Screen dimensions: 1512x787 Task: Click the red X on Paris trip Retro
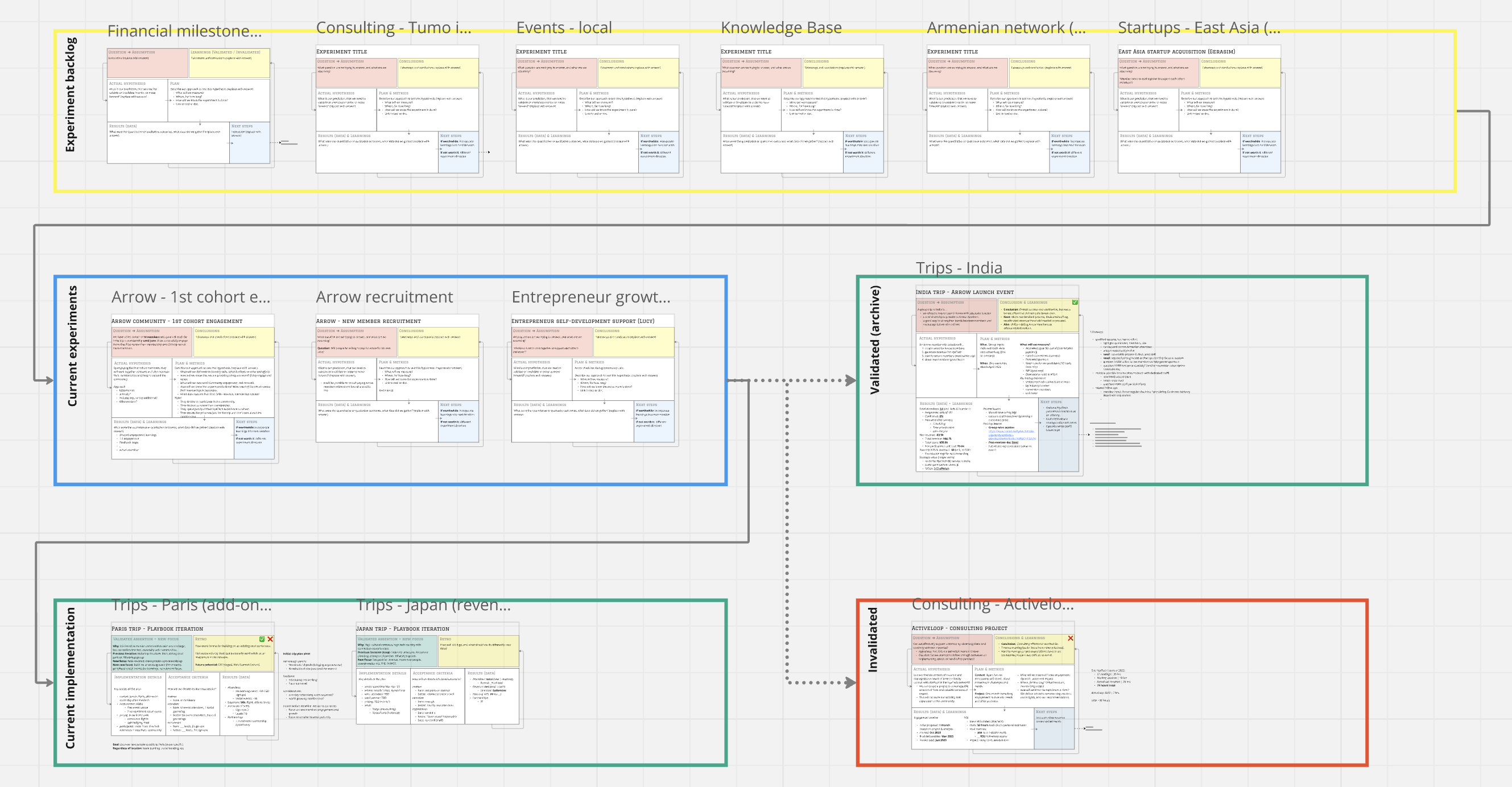click(x=270, y=639)
